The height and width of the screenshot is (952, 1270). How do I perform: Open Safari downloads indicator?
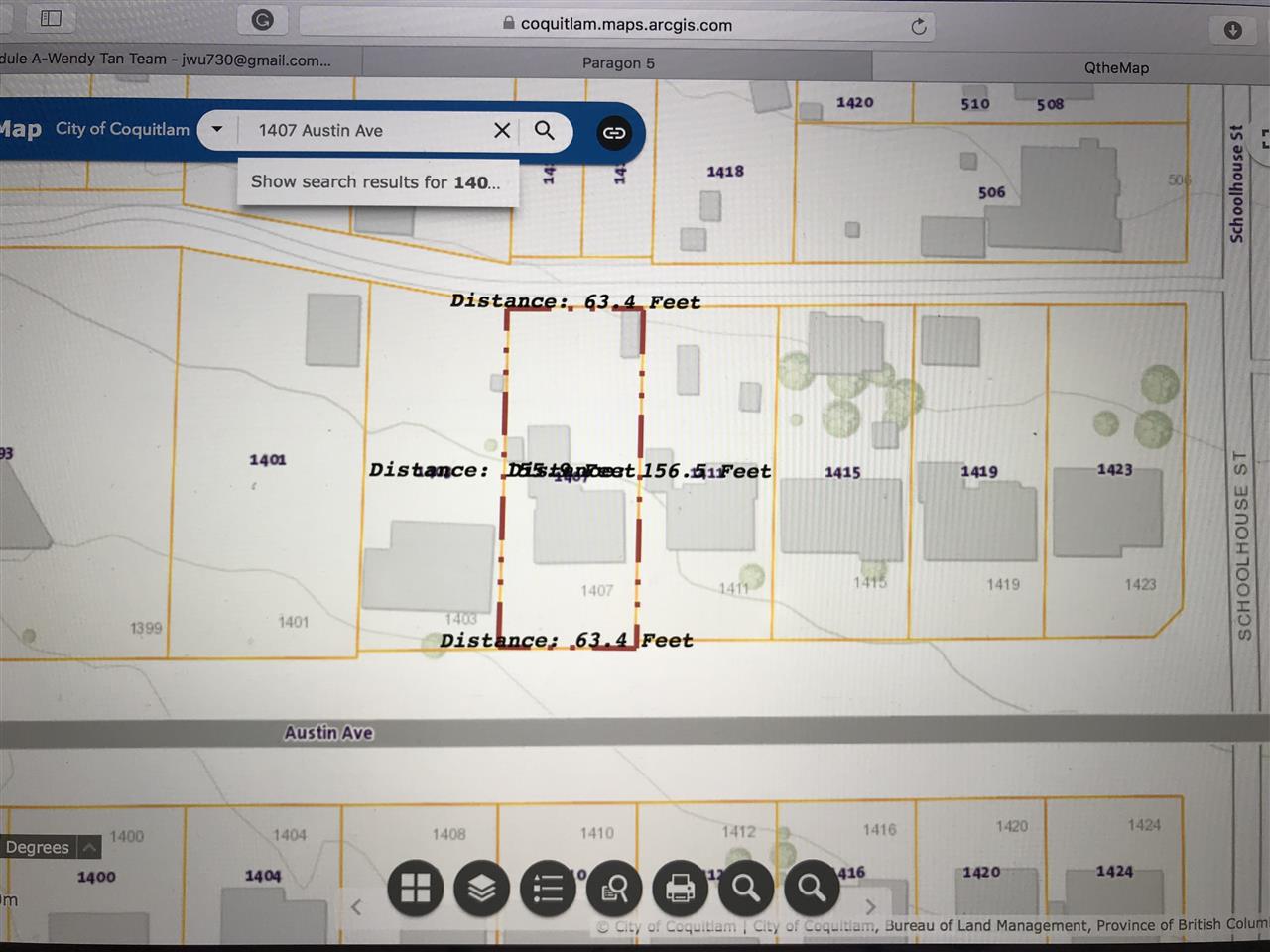[x=1232, y=30]
